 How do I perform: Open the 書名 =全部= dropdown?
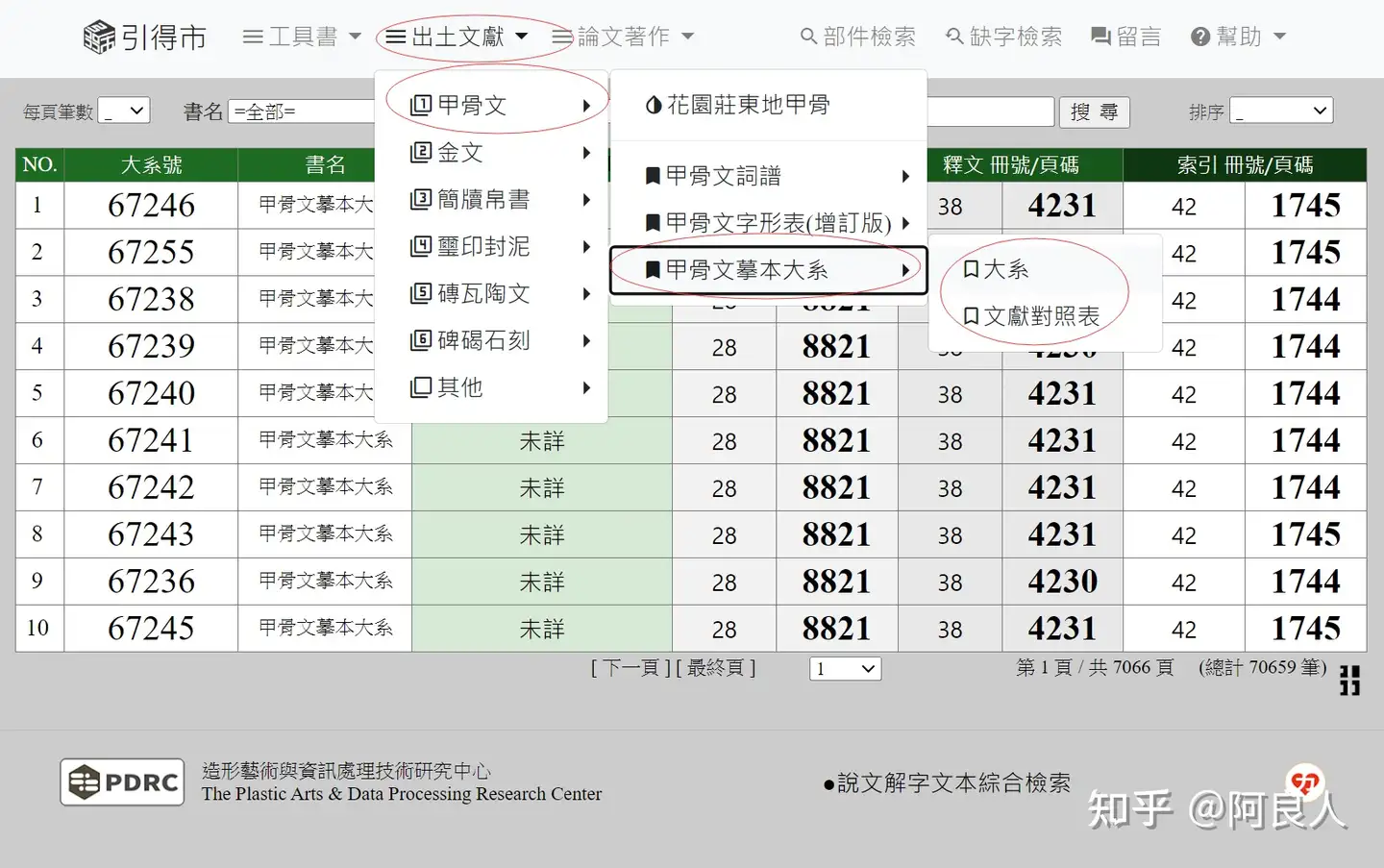pyautogui.click(x=302, y=112)
